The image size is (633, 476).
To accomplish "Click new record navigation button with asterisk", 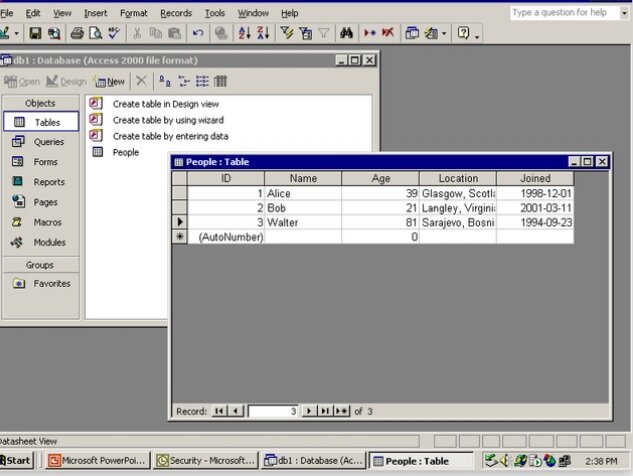I will tap(342, 411).
